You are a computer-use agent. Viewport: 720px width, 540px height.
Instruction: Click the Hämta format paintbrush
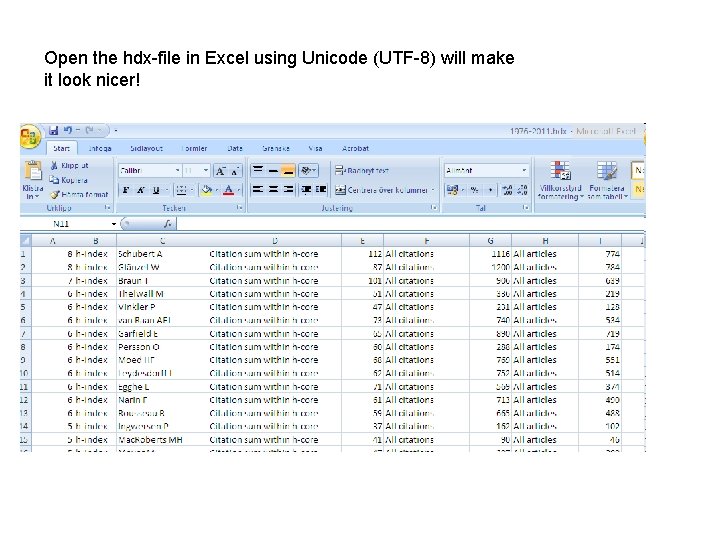(55, 194)
